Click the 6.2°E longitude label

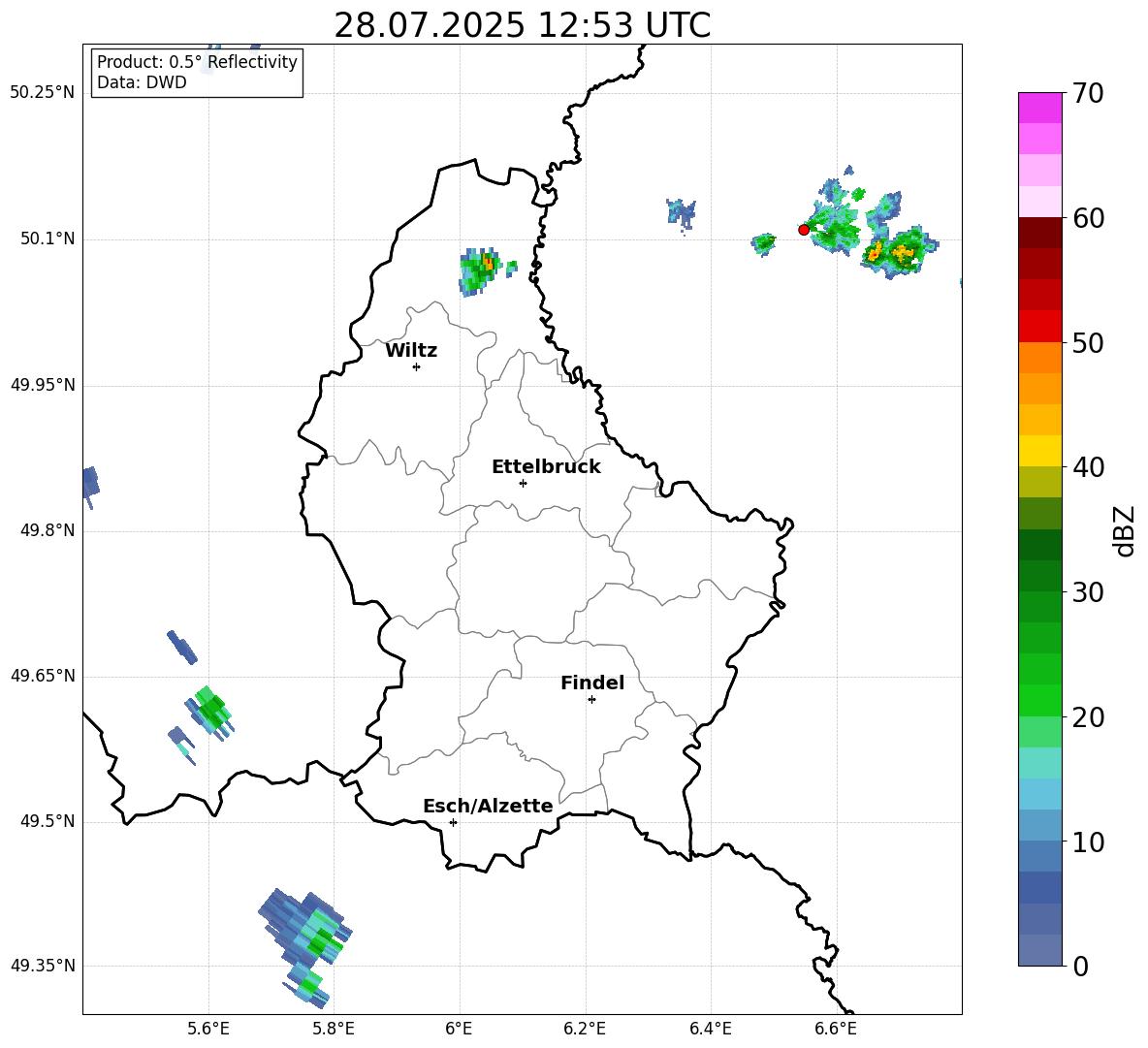pos(585,1029)
